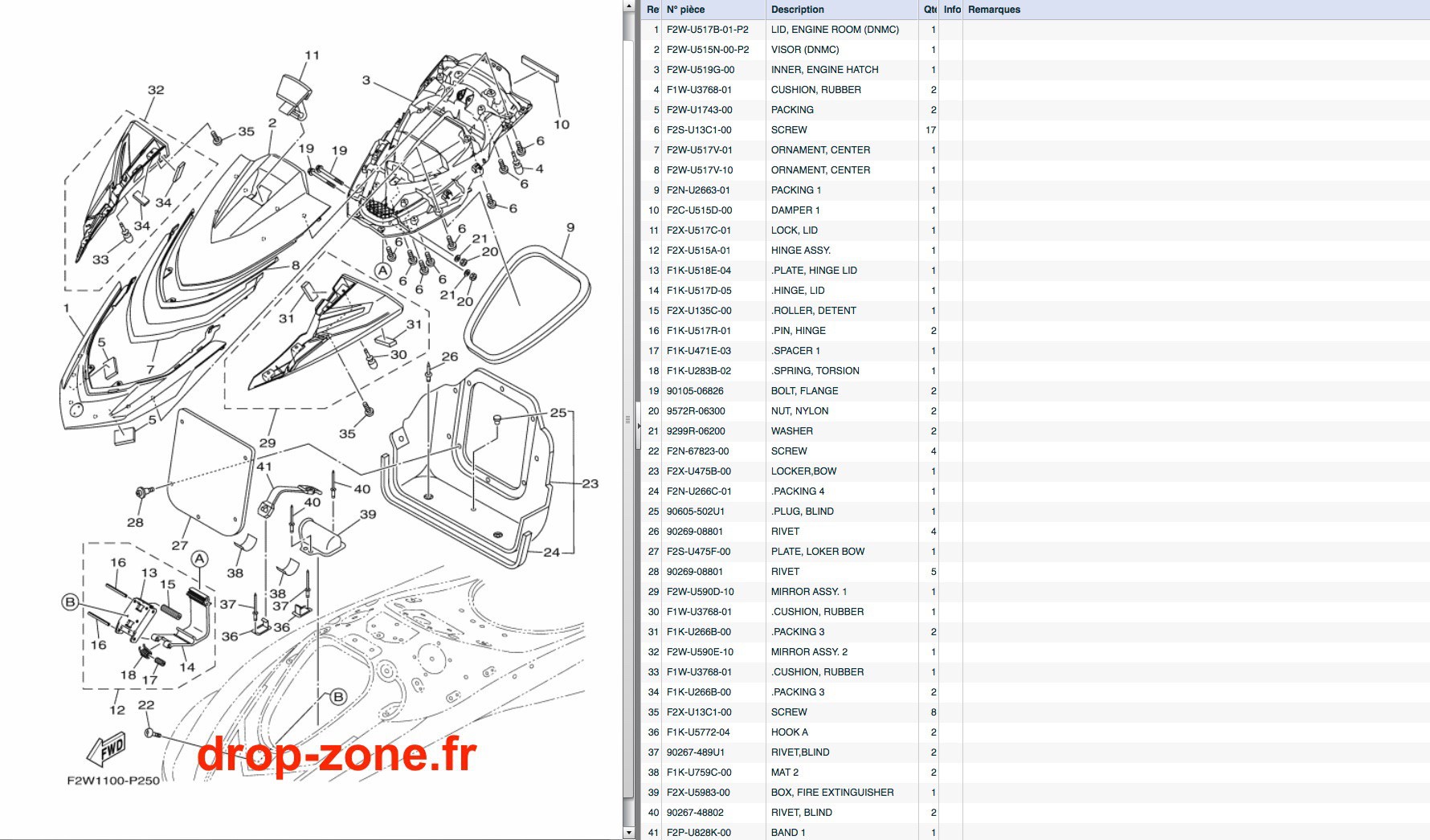
Task: Click callout number 27 in the diagram
Action: (x=180, y=545)
